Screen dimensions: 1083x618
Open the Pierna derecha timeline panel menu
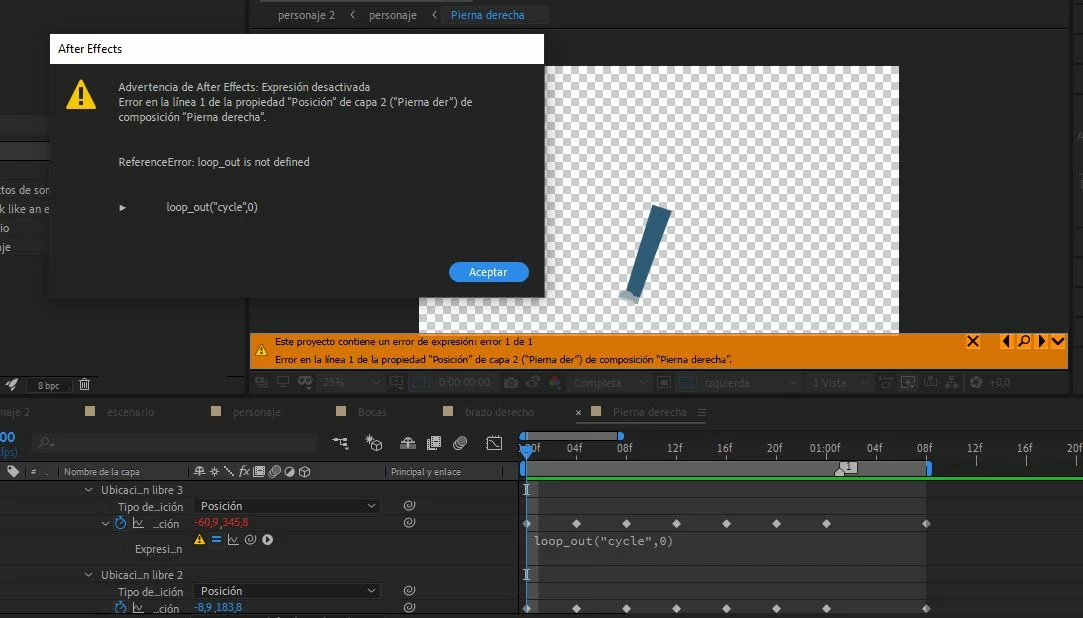pyautogui.click(x=702, y=412)
